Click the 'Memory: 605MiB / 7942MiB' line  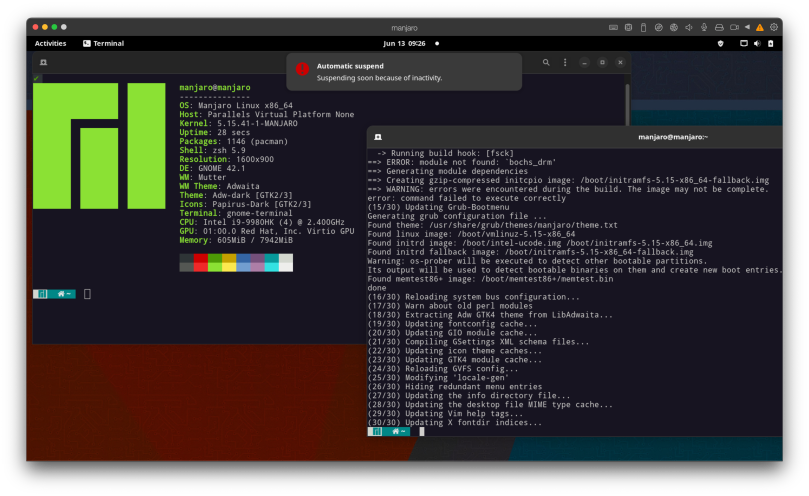(x=236, y=240)
